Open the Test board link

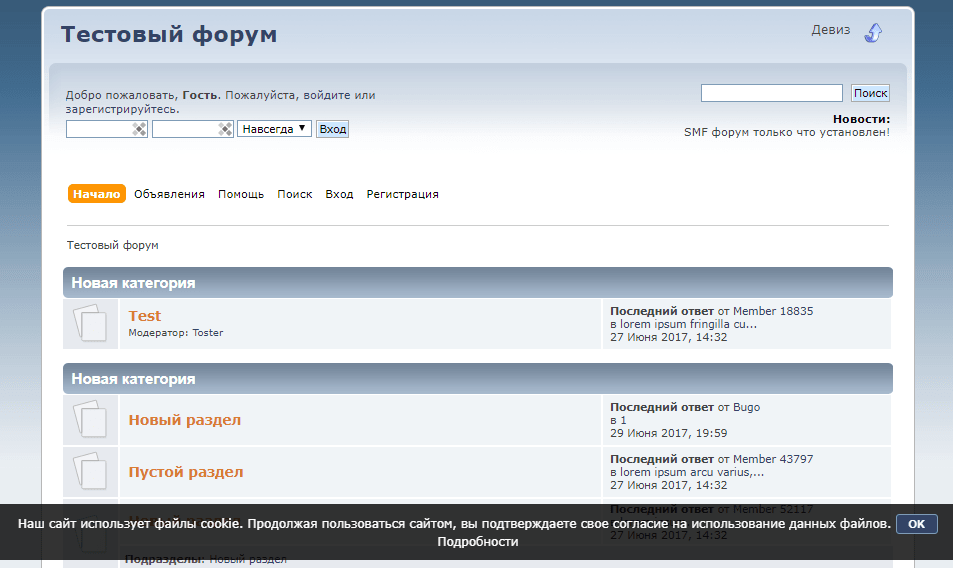click(x=145, y=316)
